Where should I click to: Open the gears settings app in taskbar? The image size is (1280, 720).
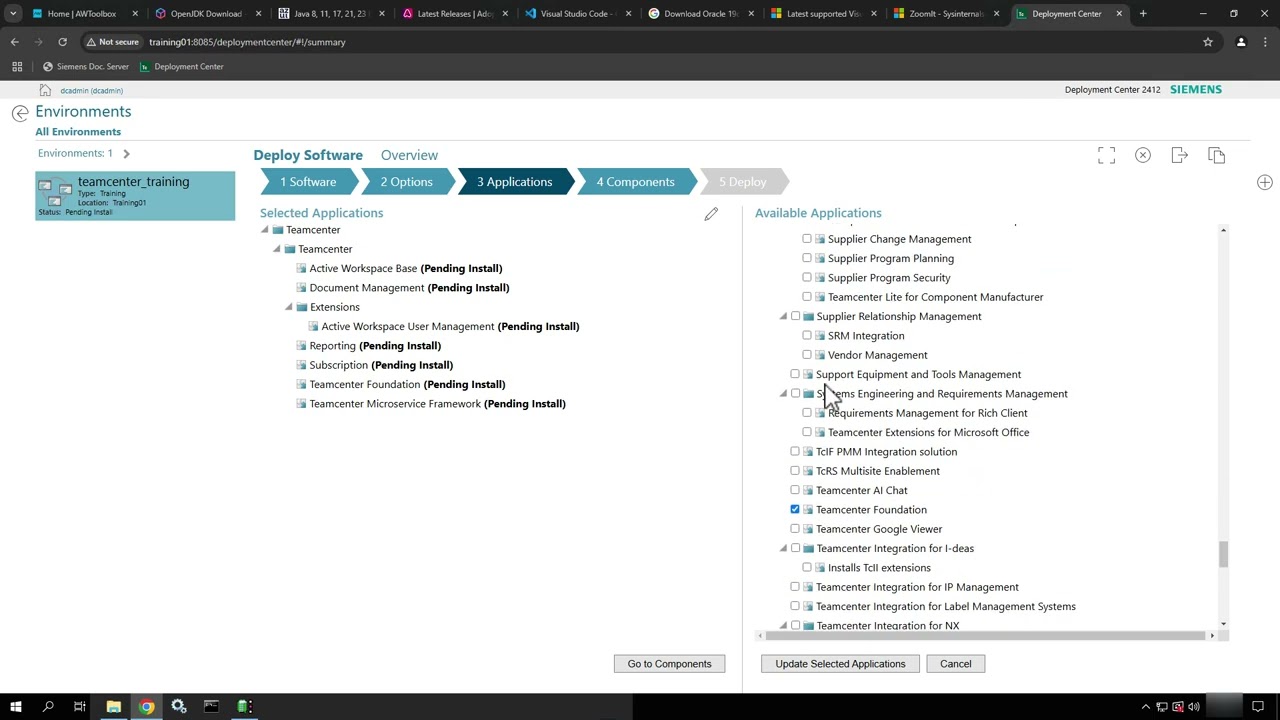179,707
